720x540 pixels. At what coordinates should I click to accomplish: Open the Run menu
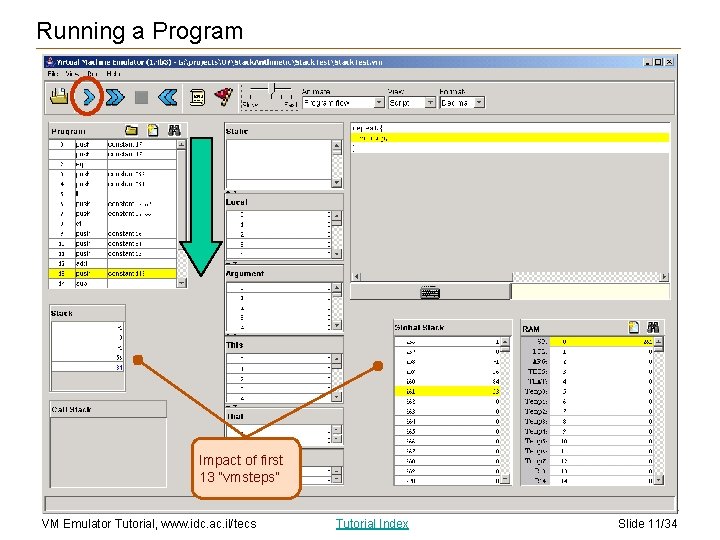92,73
